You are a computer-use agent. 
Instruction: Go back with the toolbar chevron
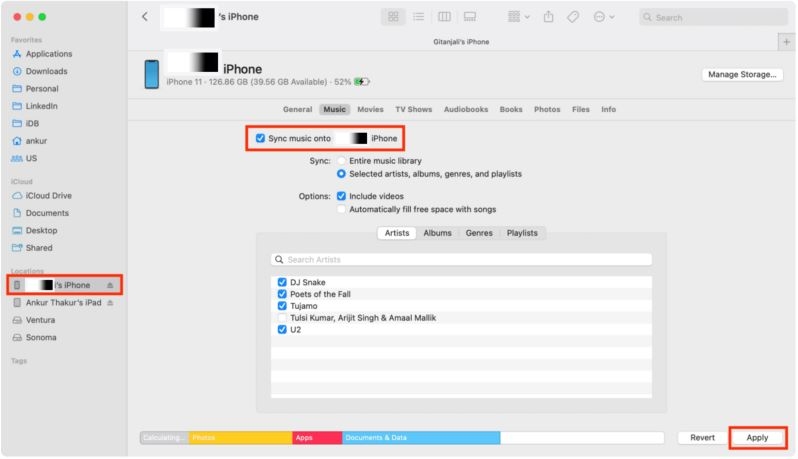click(x=145, y=17)
